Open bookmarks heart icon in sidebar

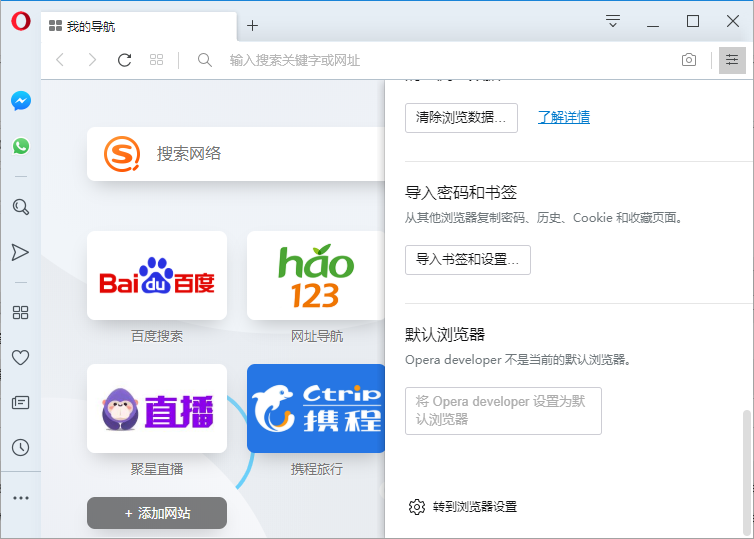tap(20, 357)
